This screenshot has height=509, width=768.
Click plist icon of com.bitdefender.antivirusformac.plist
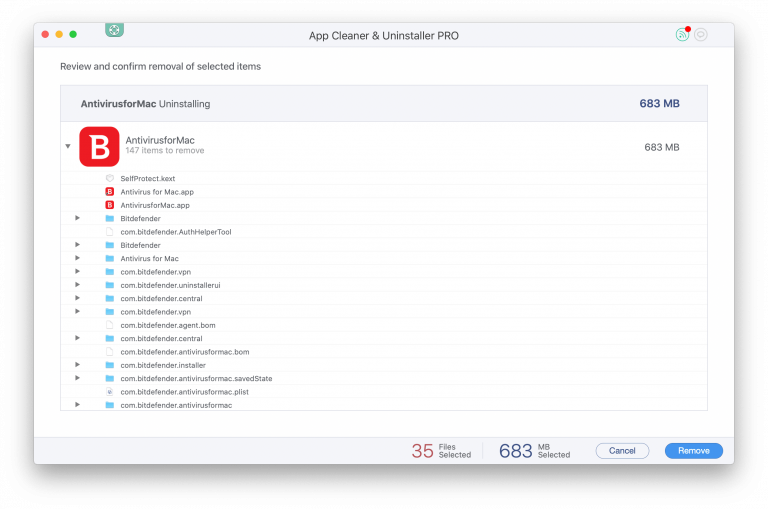(x=110, y=392)
